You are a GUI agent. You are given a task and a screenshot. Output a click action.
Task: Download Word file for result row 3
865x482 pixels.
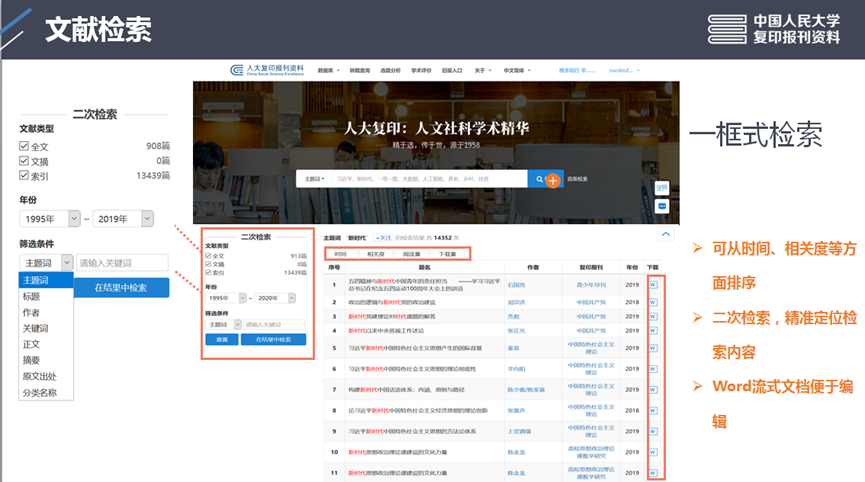pos(653,317)
